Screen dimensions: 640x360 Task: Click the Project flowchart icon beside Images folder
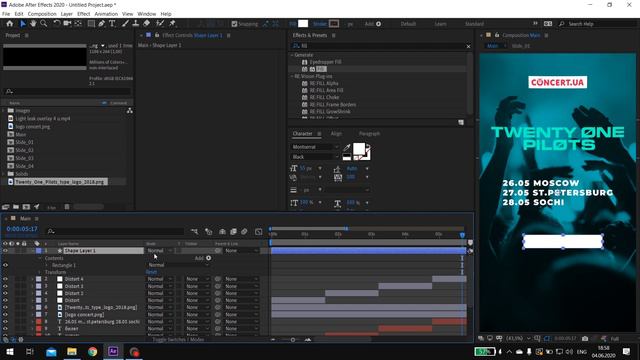(x=129, y=111)
